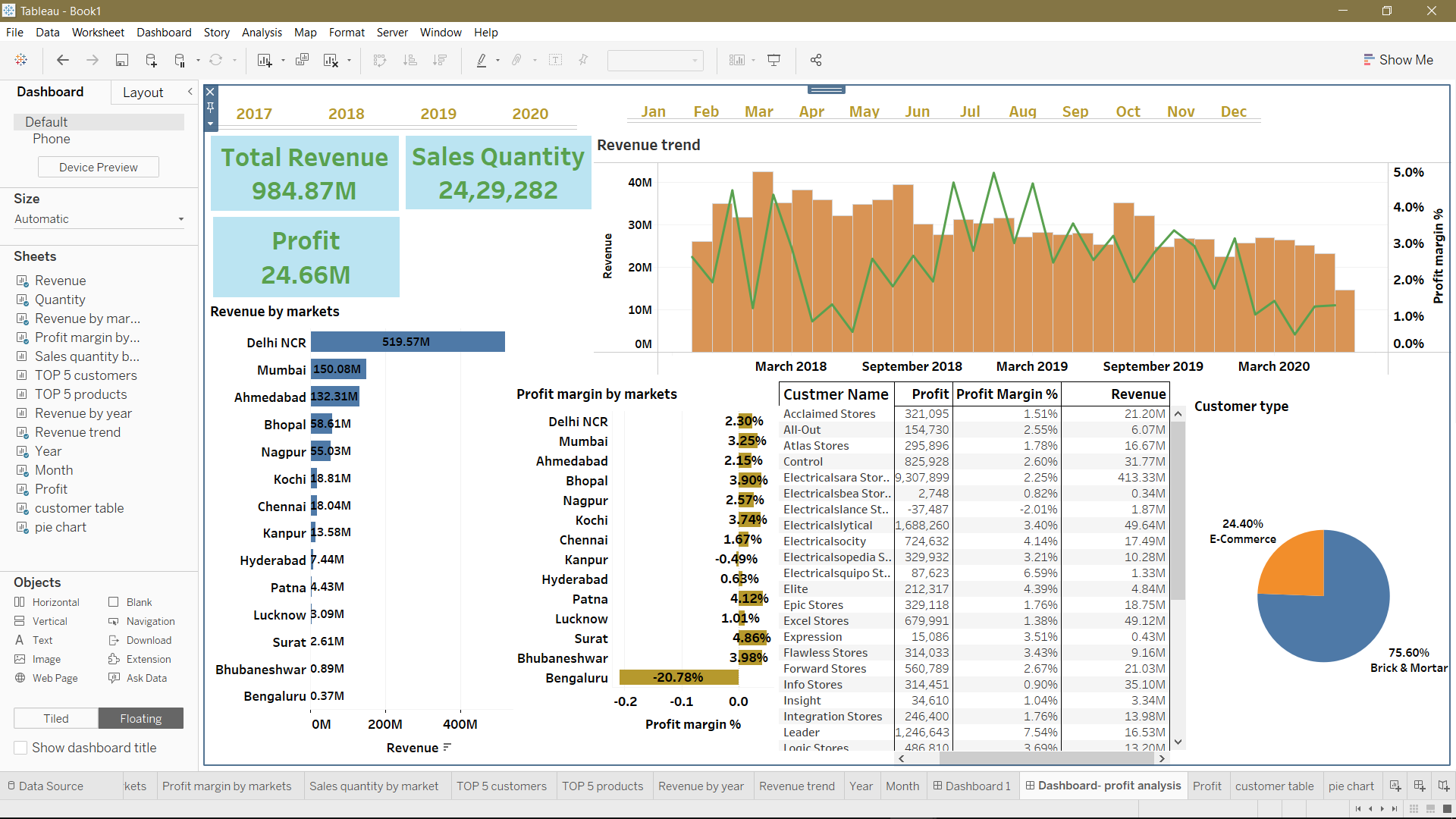Select the pie chart sheet in Sheets list

61,527
